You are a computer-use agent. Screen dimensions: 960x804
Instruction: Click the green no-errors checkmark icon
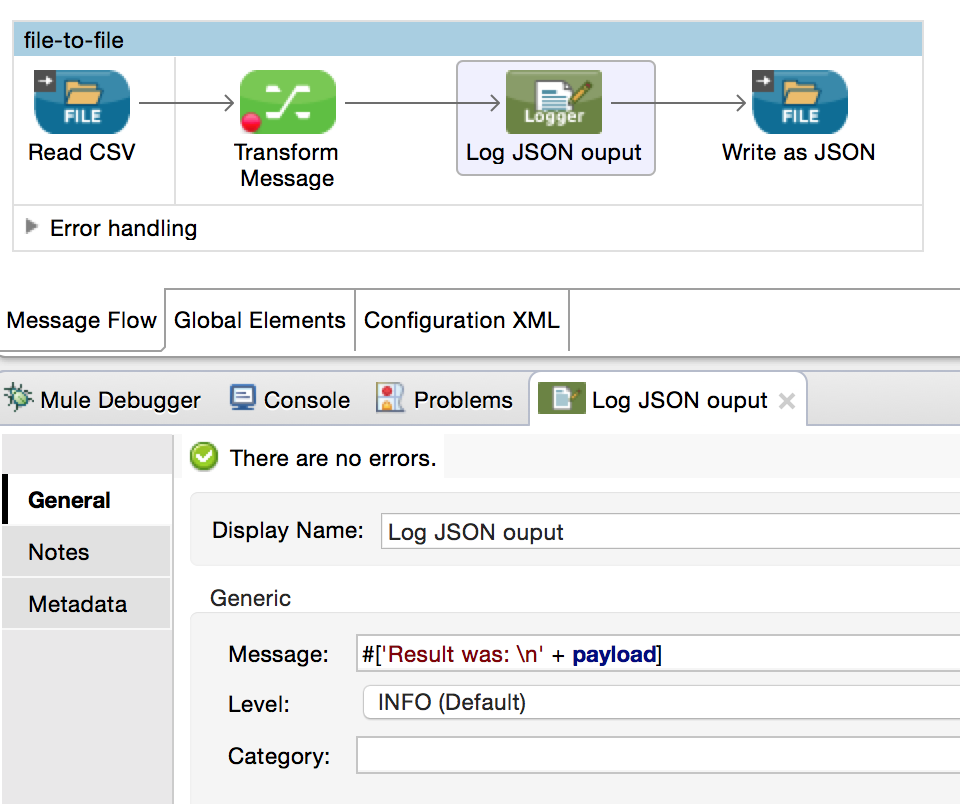coord(204,458)
